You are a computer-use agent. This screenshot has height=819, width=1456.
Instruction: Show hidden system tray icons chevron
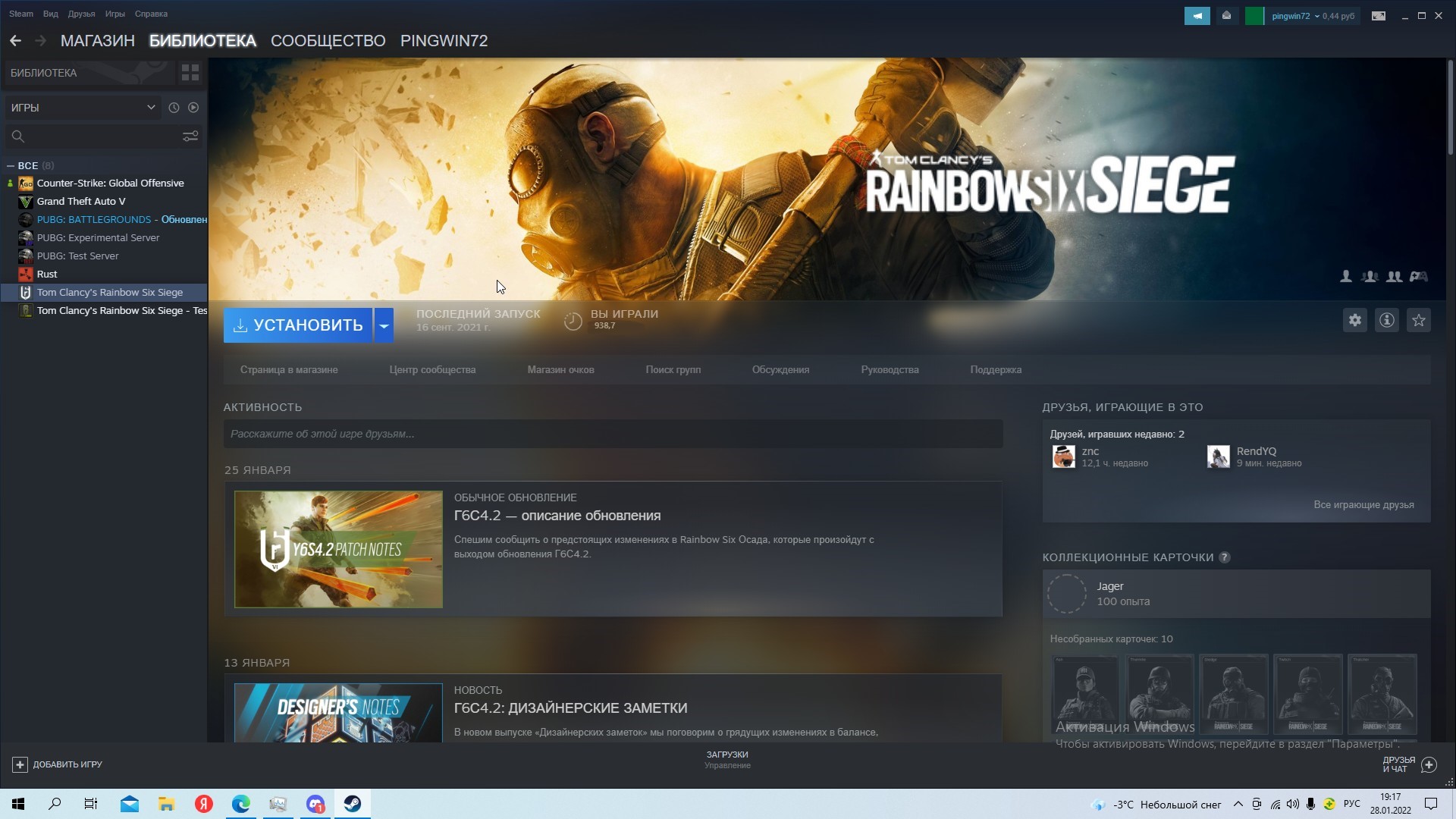(1238, 804)
